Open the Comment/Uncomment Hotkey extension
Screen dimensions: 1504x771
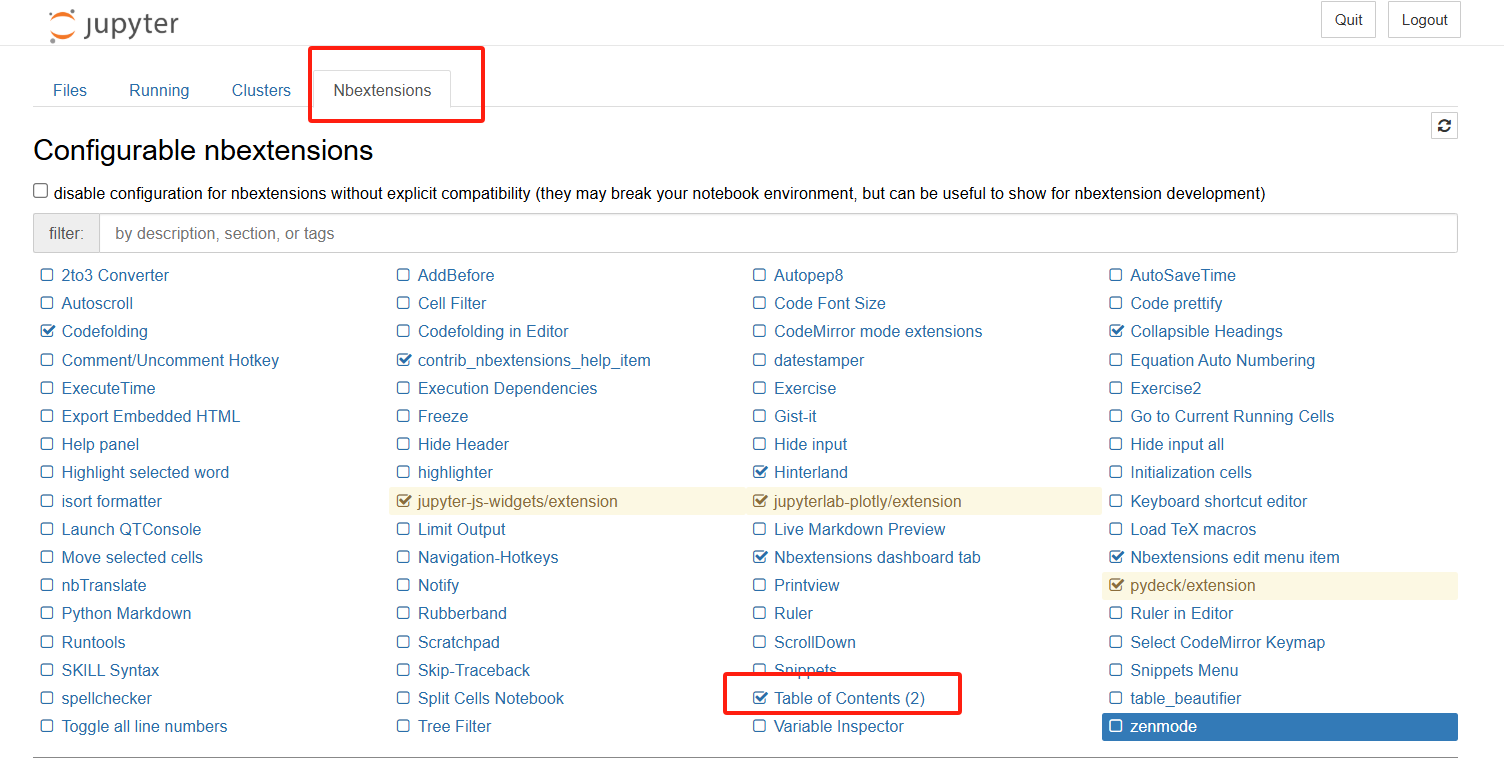pos(170,360)
